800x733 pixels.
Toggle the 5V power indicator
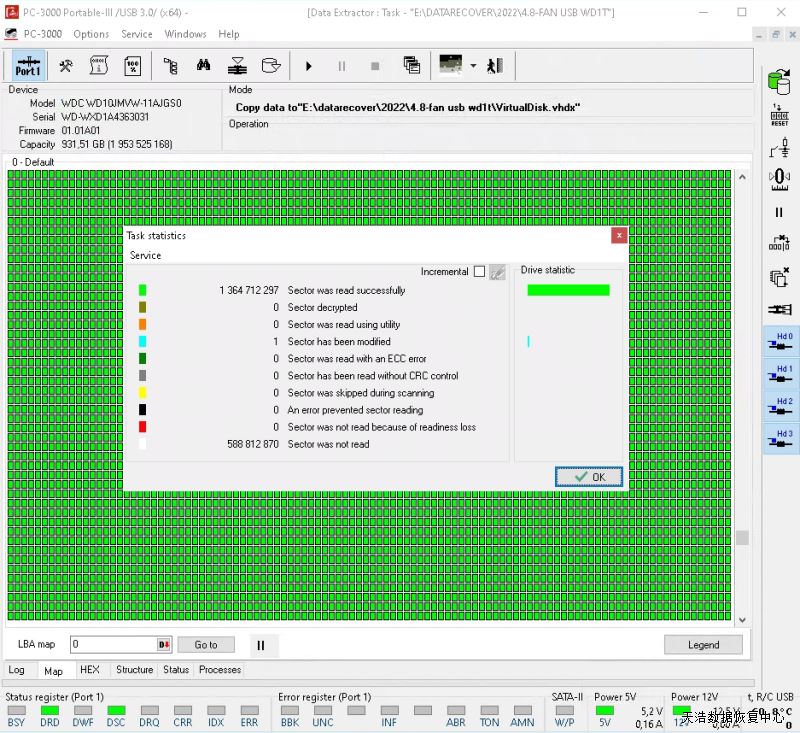point(605,711)
